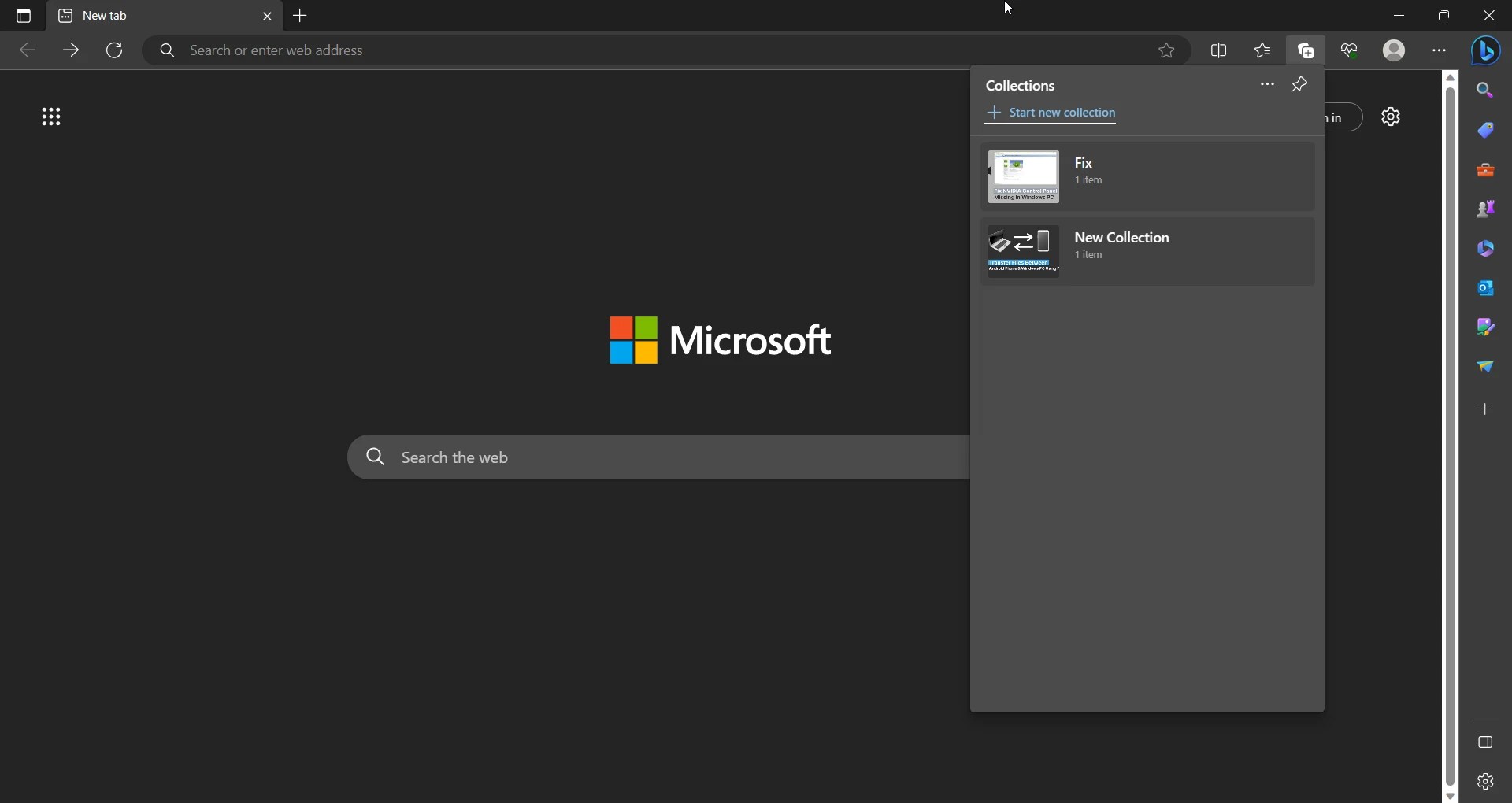1512x803 pixels.
Task: Open the New Collection thumbnail
Action: (1024, 252)
